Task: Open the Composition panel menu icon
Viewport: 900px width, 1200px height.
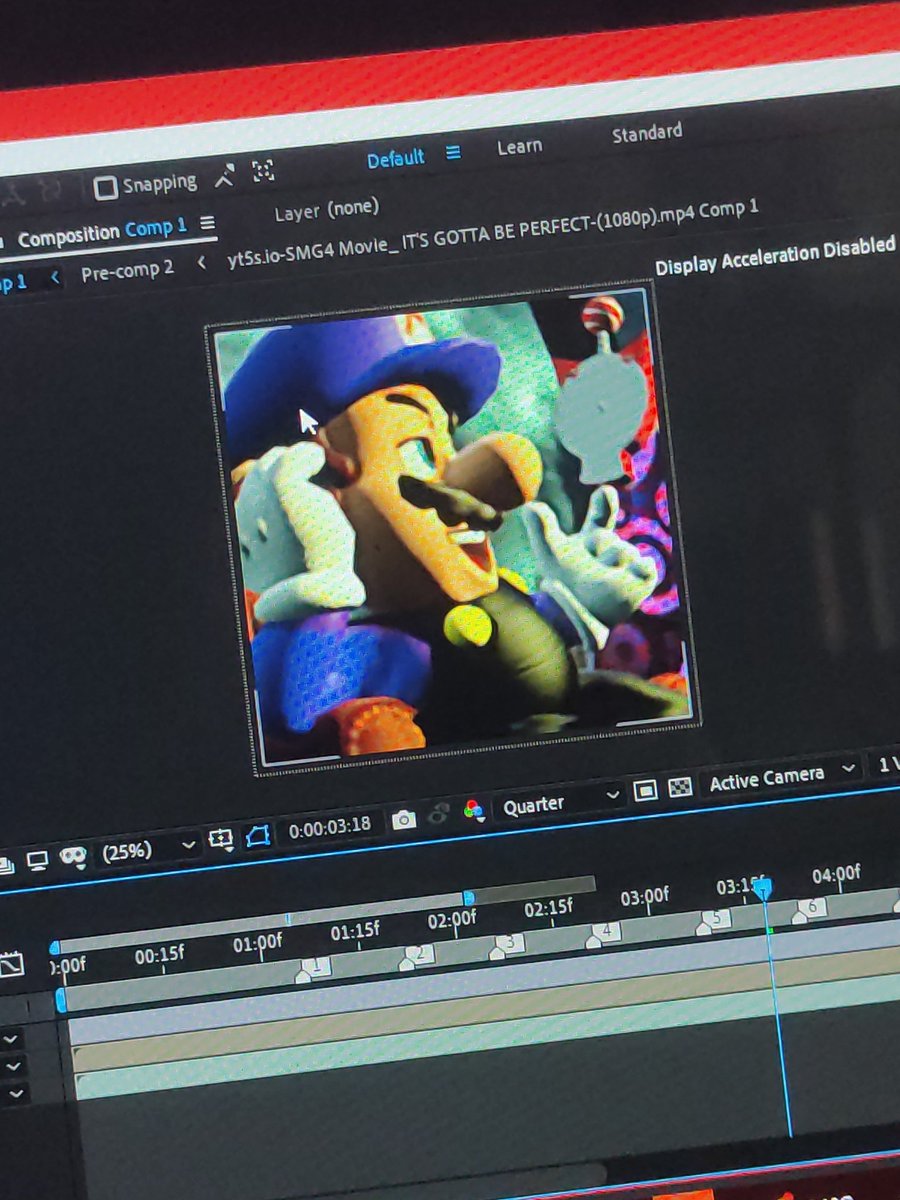Action: pos(207,223)
